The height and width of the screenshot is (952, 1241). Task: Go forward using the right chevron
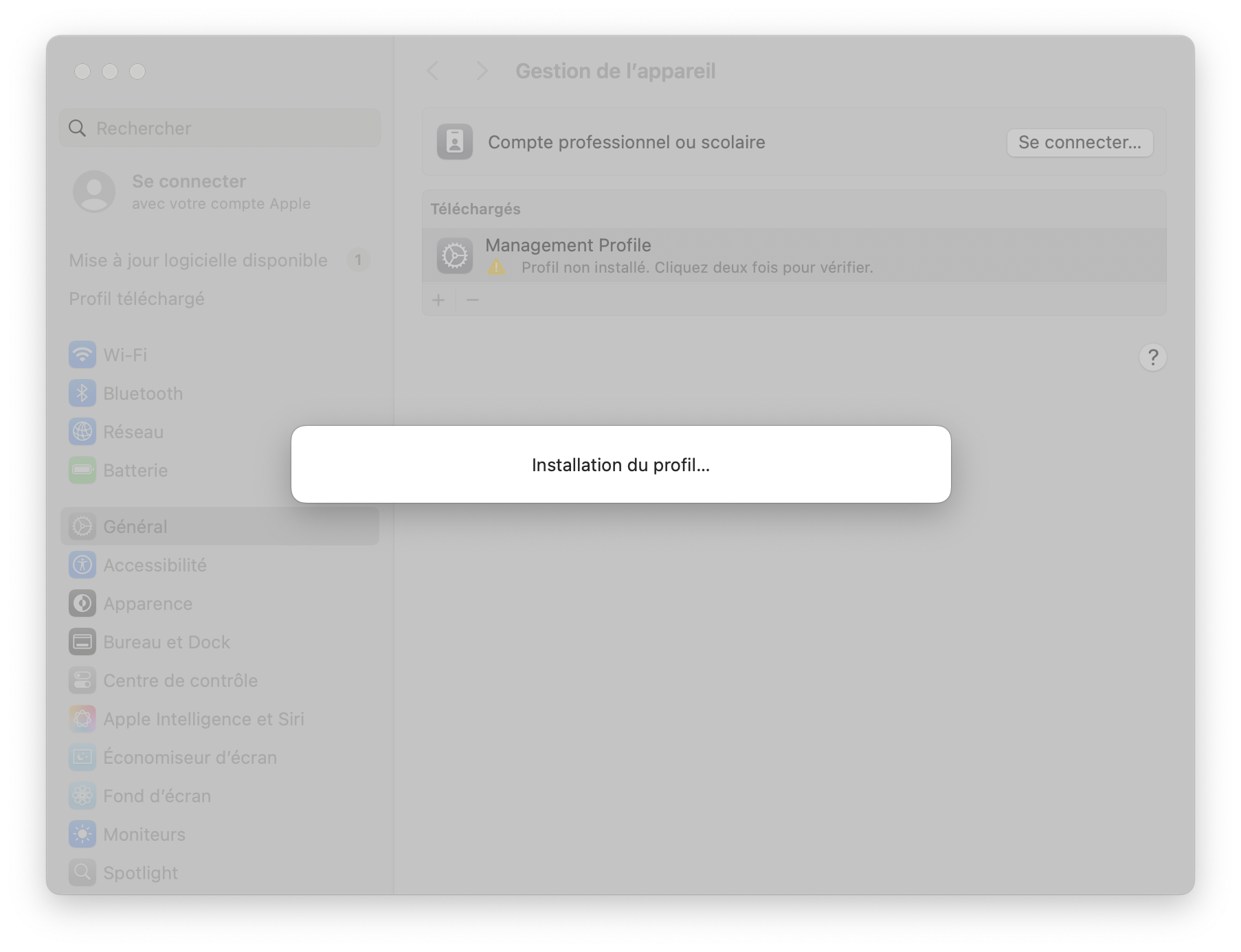[482, 71]
